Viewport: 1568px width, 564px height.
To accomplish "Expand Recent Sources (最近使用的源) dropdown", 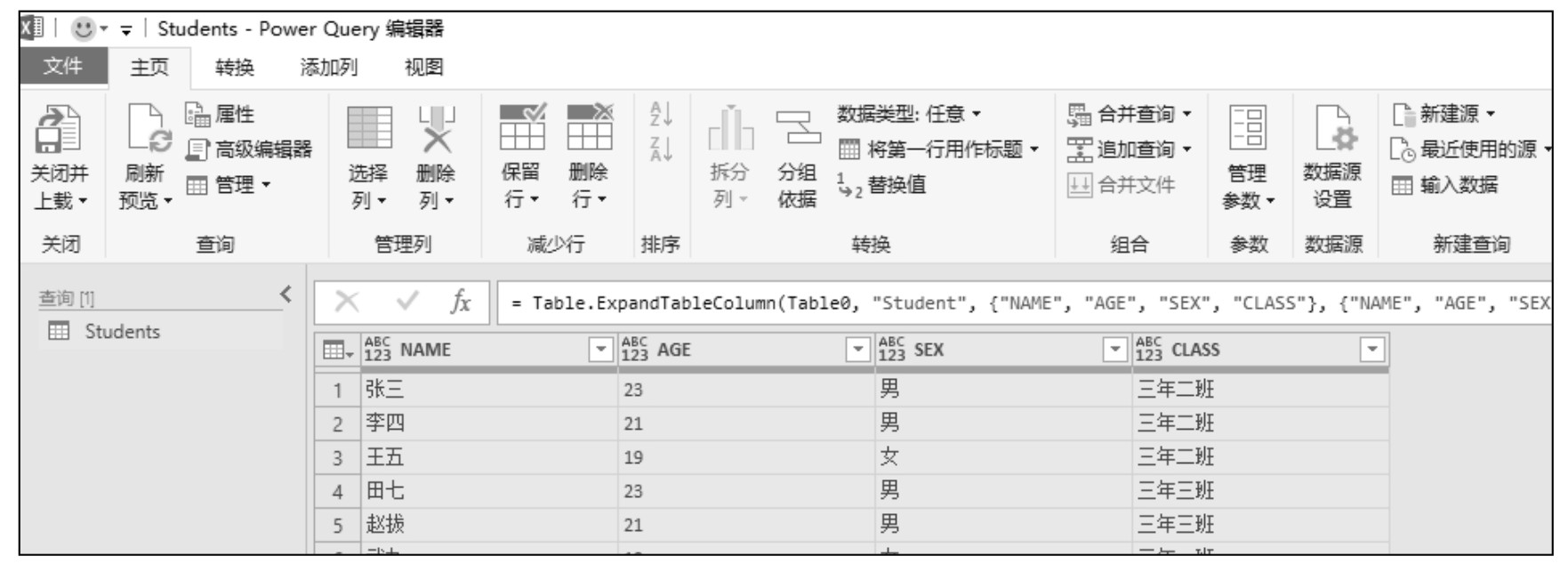I will coord(1548,149).
